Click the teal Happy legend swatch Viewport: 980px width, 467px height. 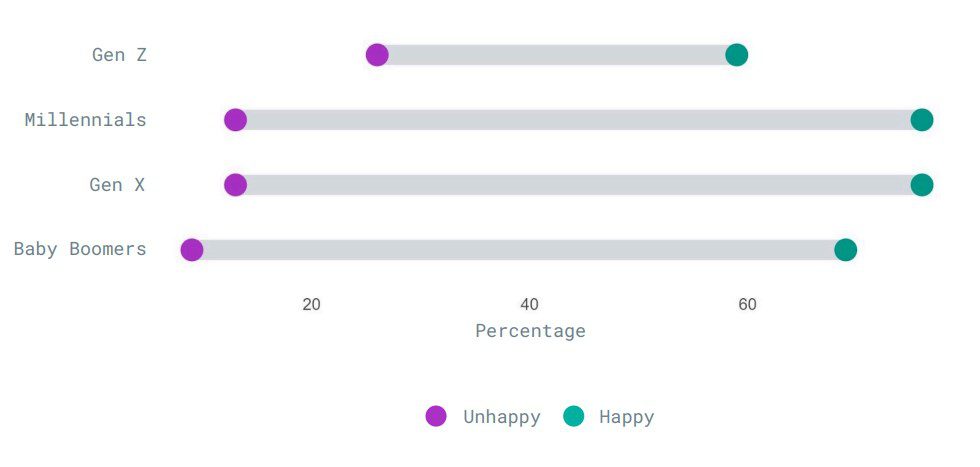click(x=573, y=417)
